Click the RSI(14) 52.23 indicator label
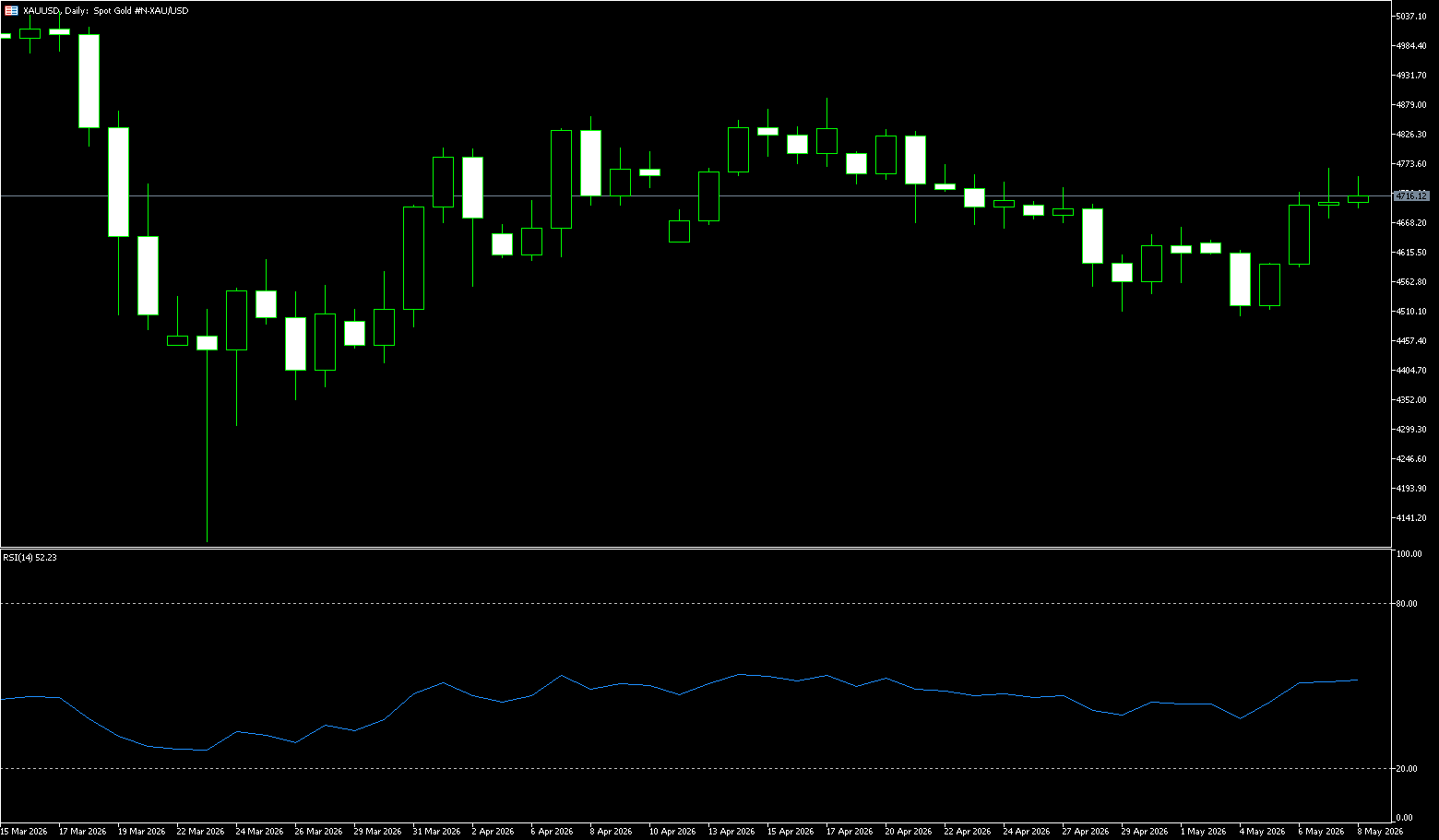Screen dimensions: 1439x840 (30, 557)
